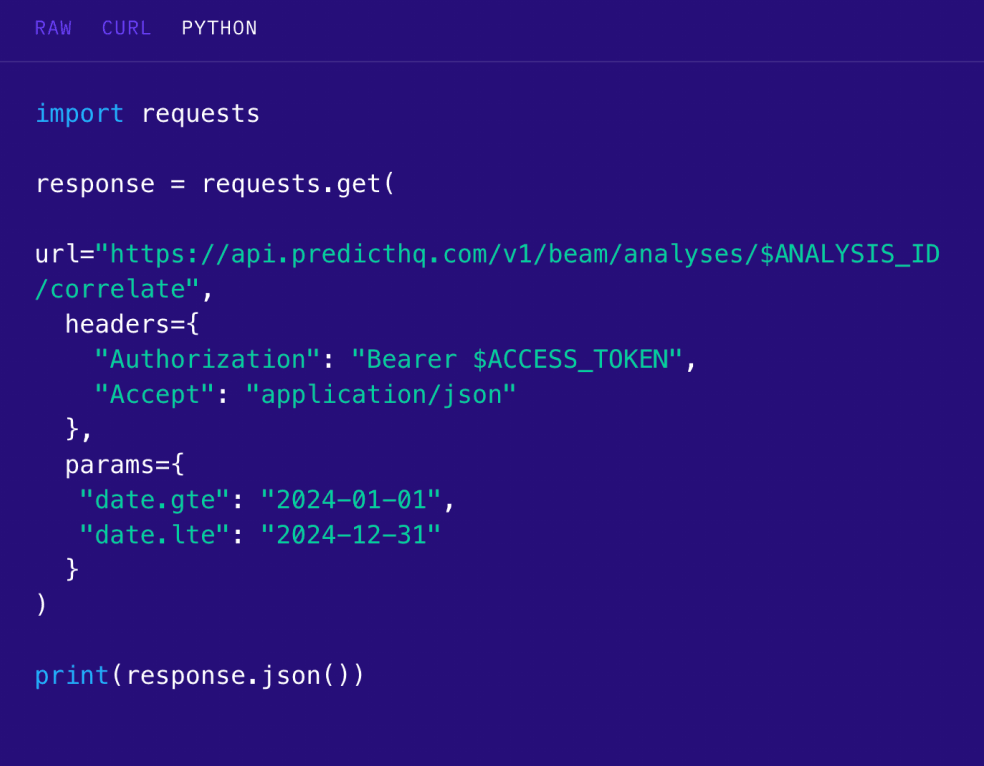Select the PYTHON tab
The width and height of the screenshot is (984, 766).
219,28
